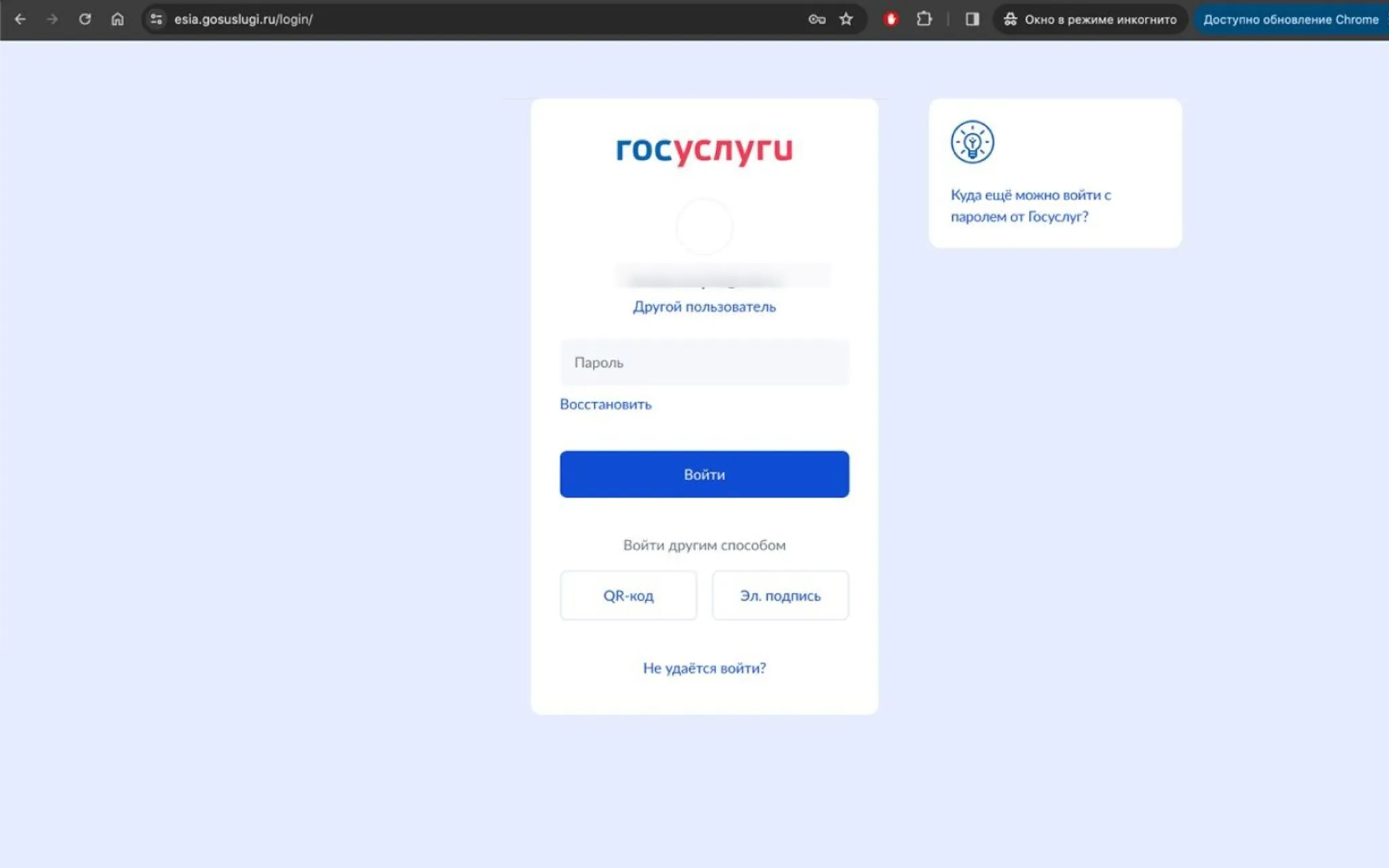Image resolution: width=1389 pixels, height=868 pixels.
Task: Click the incognito mode indicator
Action: 1090,19
